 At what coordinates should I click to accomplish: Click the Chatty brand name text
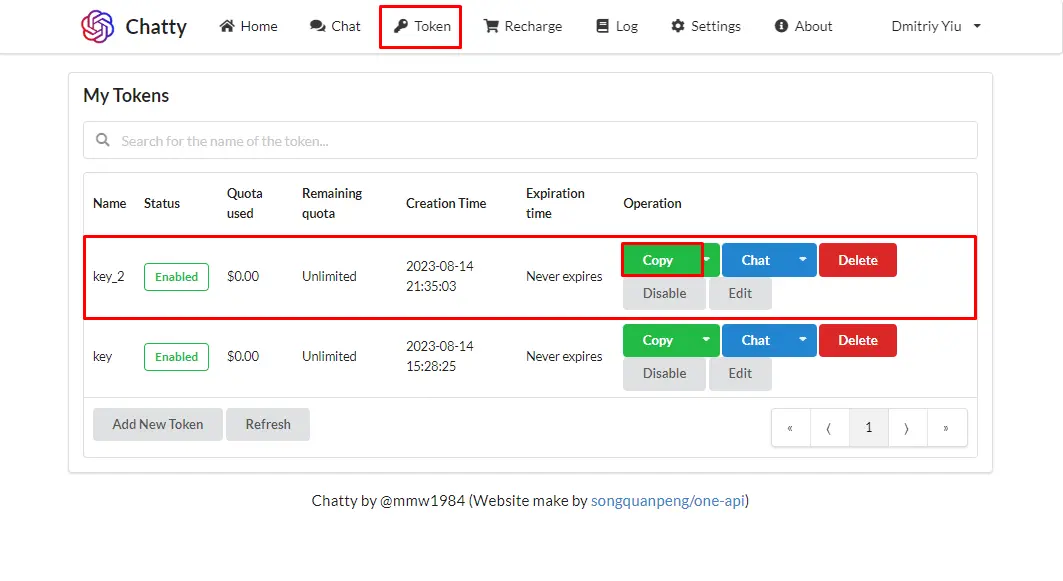click(156, 26)
